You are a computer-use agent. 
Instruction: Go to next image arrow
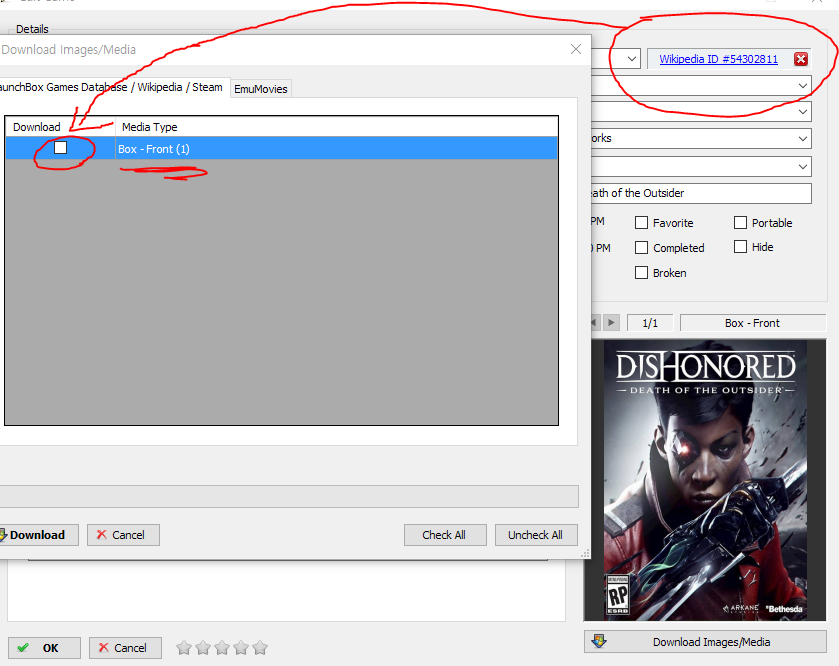point(611,323)
